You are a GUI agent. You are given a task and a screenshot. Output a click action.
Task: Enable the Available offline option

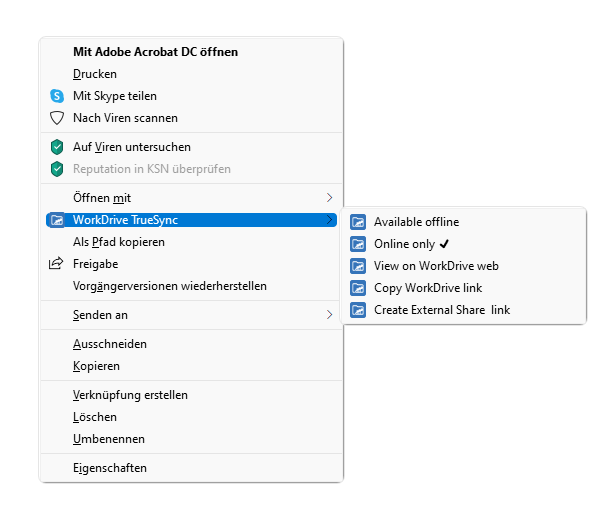tap(463, 222)
